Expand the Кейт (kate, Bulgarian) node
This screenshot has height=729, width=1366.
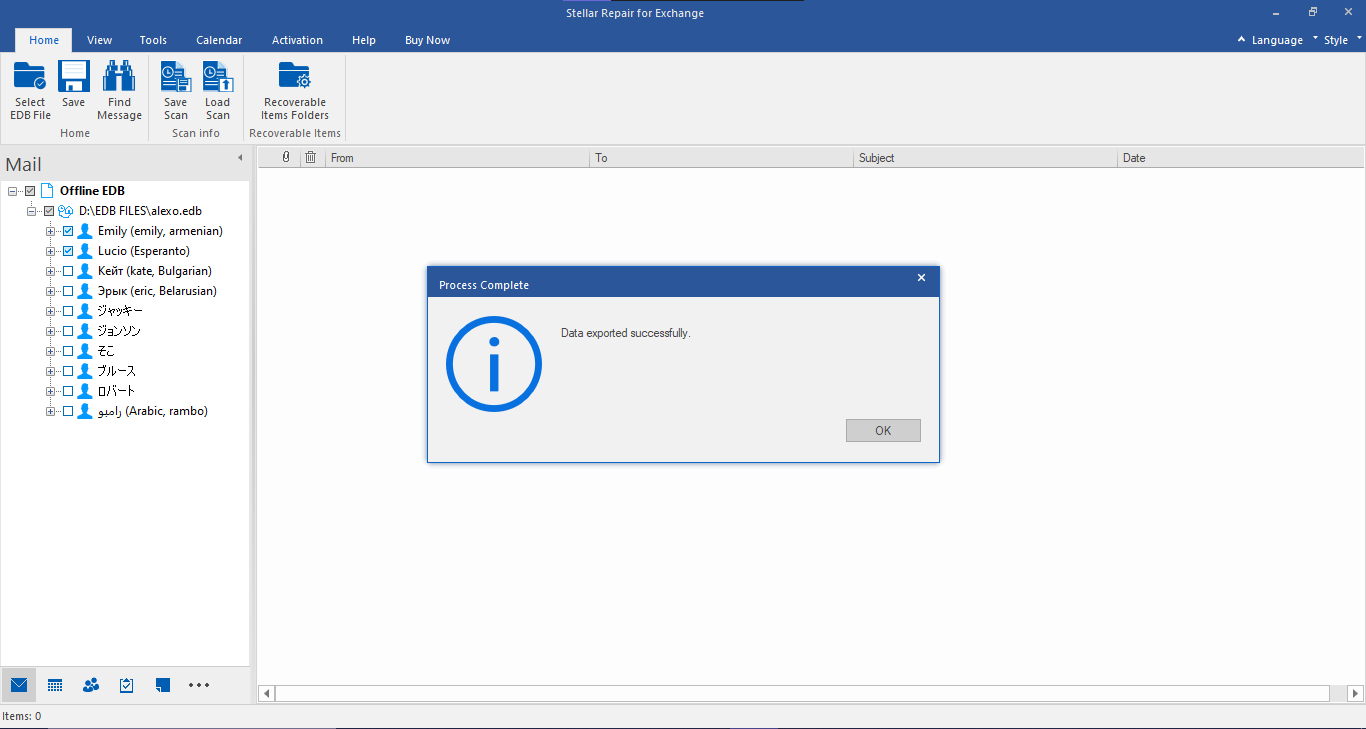(50, 271)
